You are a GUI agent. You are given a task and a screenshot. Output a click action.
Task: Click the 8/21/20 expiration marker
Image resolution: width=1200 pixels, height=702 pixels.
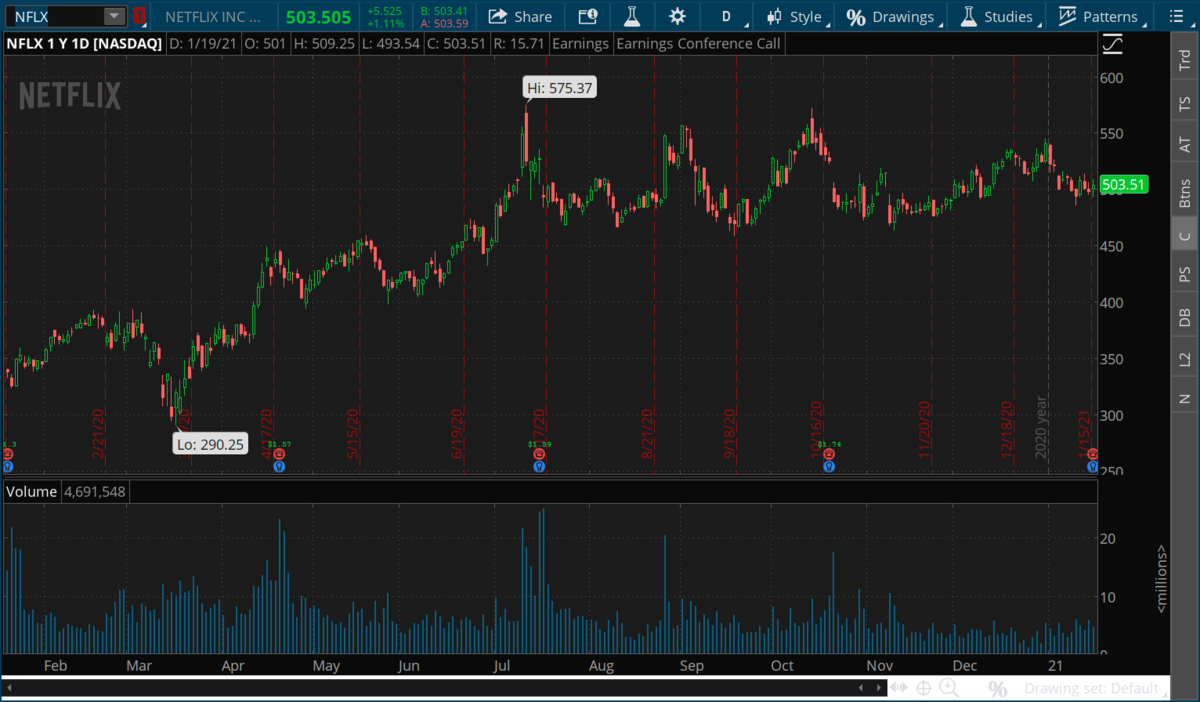coord(648,432)
